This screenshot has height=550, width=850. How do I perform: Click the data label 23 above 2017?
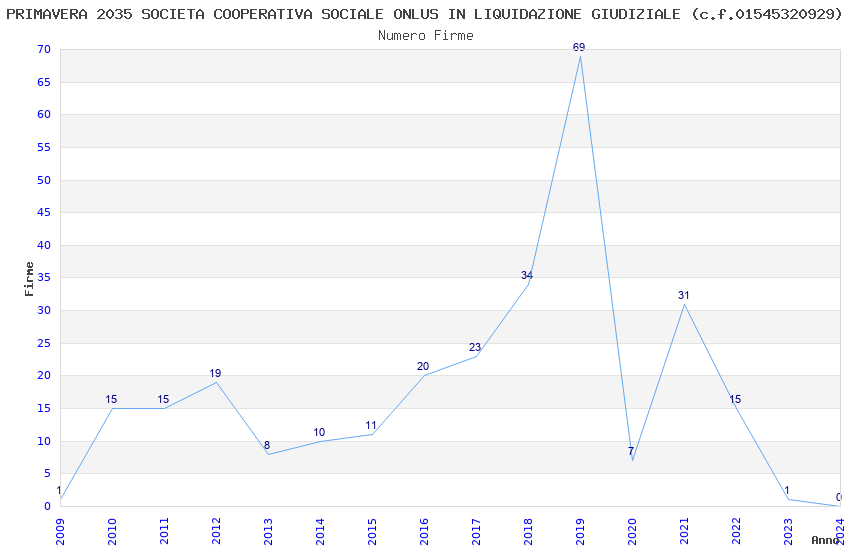coord(475,347)
